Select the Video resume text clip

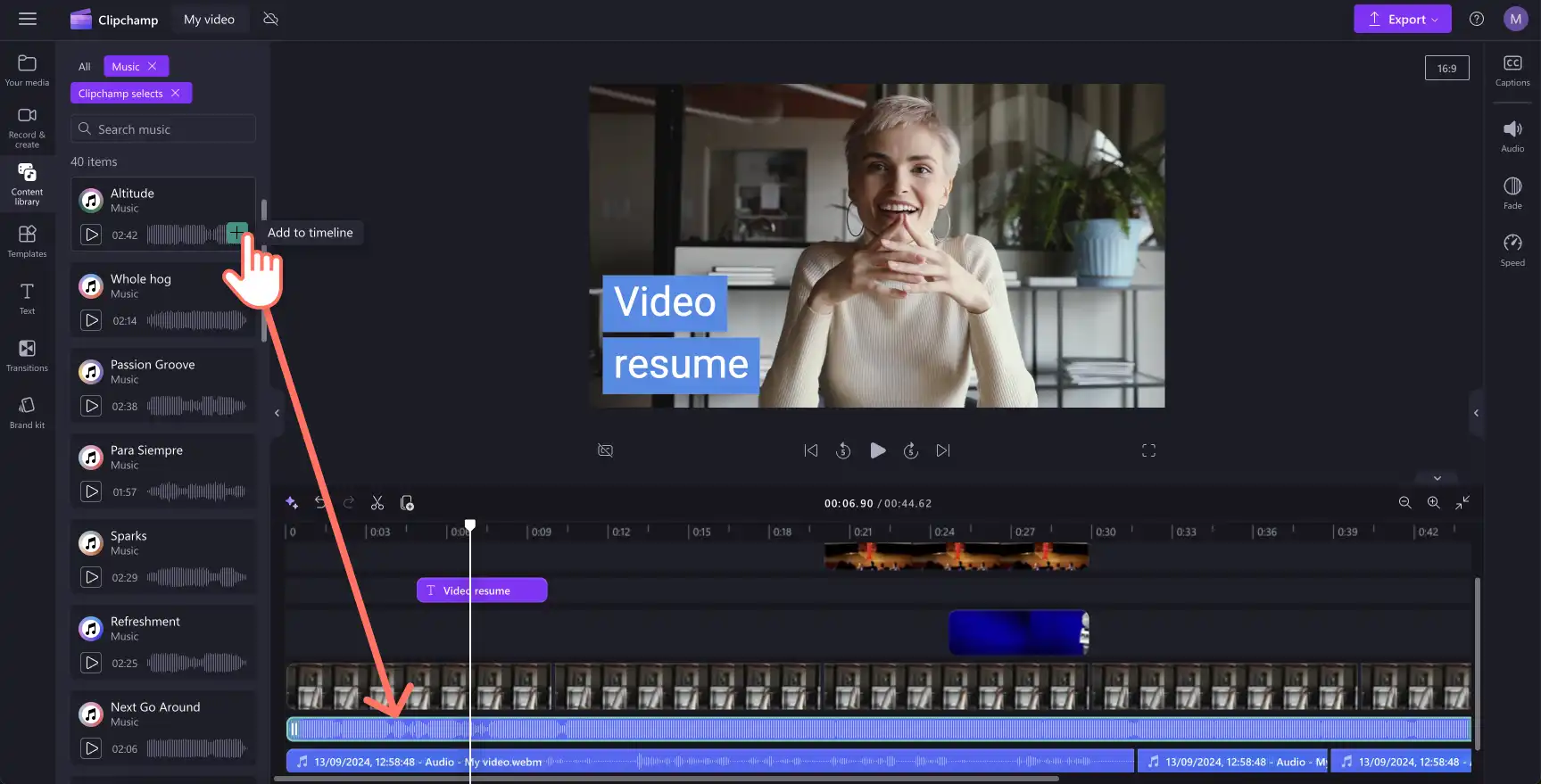[x=482, y=590]
